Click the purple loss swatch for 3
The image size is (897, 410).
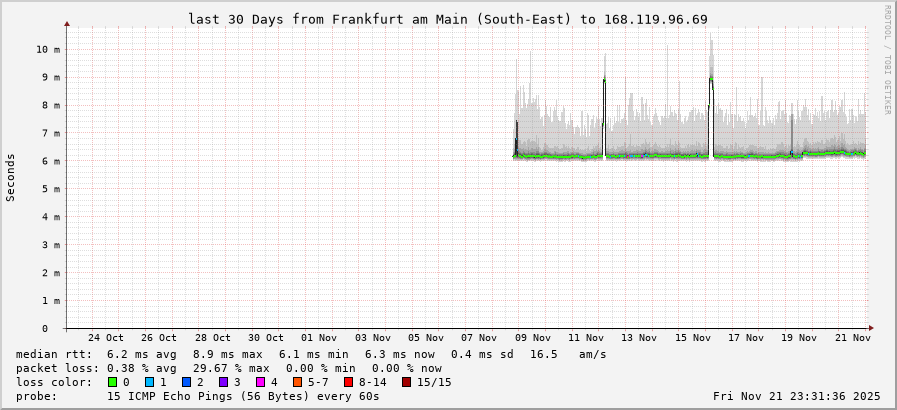223,382
